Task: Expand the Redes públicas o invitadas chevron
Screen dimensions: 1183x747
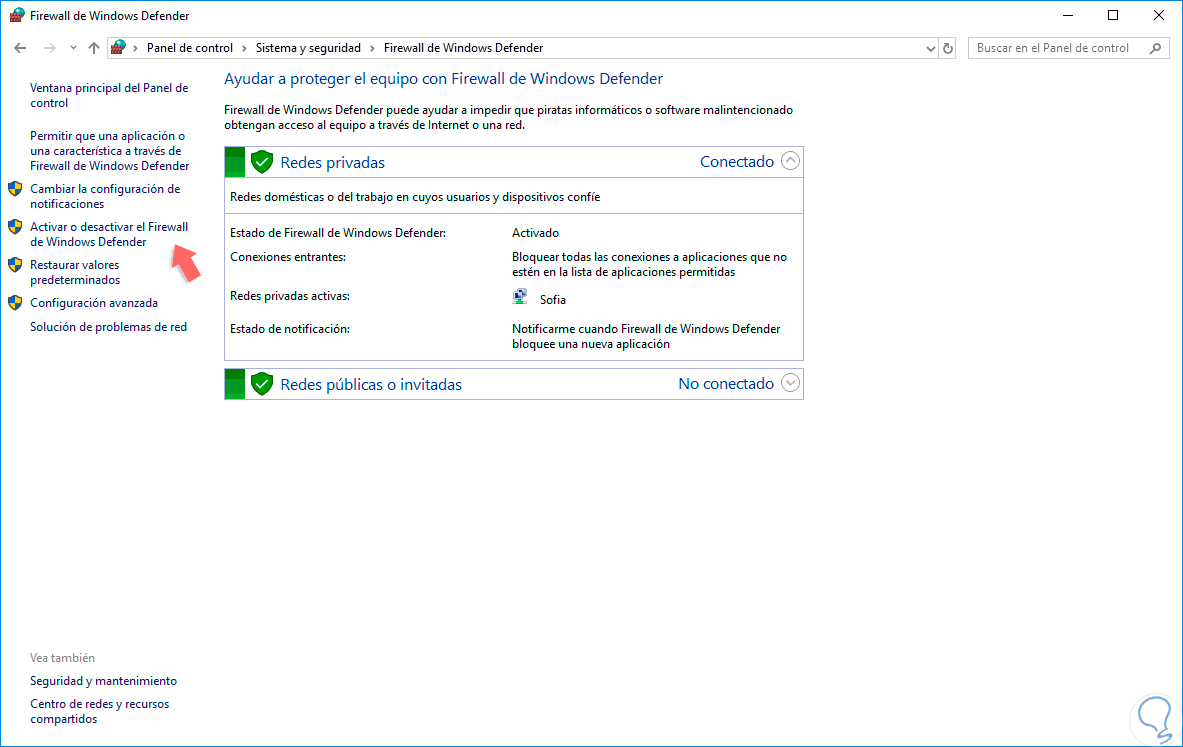Action: 790,383
